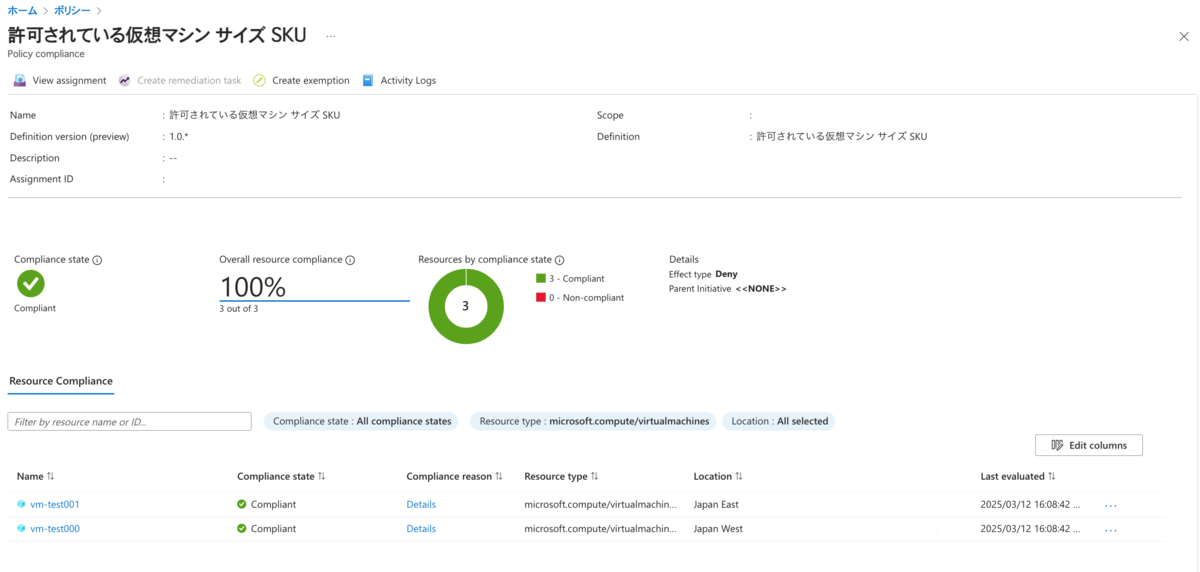1200x572 pixels.
Task: Click the Overall resource compliance info icon
Action: (x=350, y=260)
